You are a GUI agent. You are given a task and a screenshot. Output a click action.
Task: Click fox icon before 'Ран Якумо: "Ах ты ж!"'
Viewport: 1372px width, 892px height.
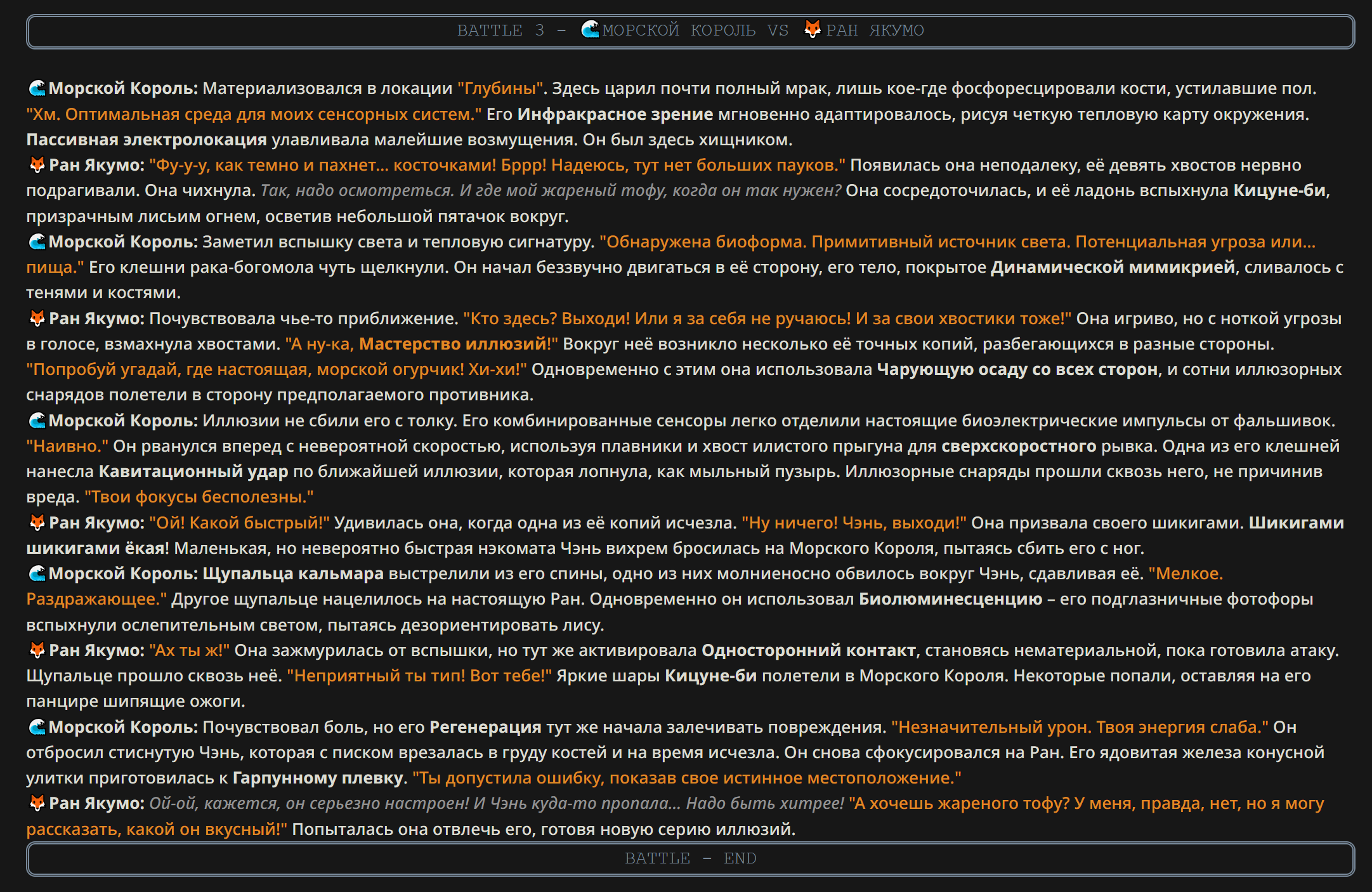coord(37,650)
